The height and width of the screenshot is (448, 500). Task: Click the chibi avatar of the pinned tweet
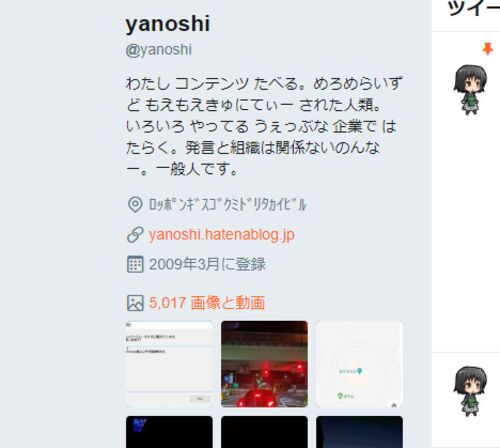[470, 89]
